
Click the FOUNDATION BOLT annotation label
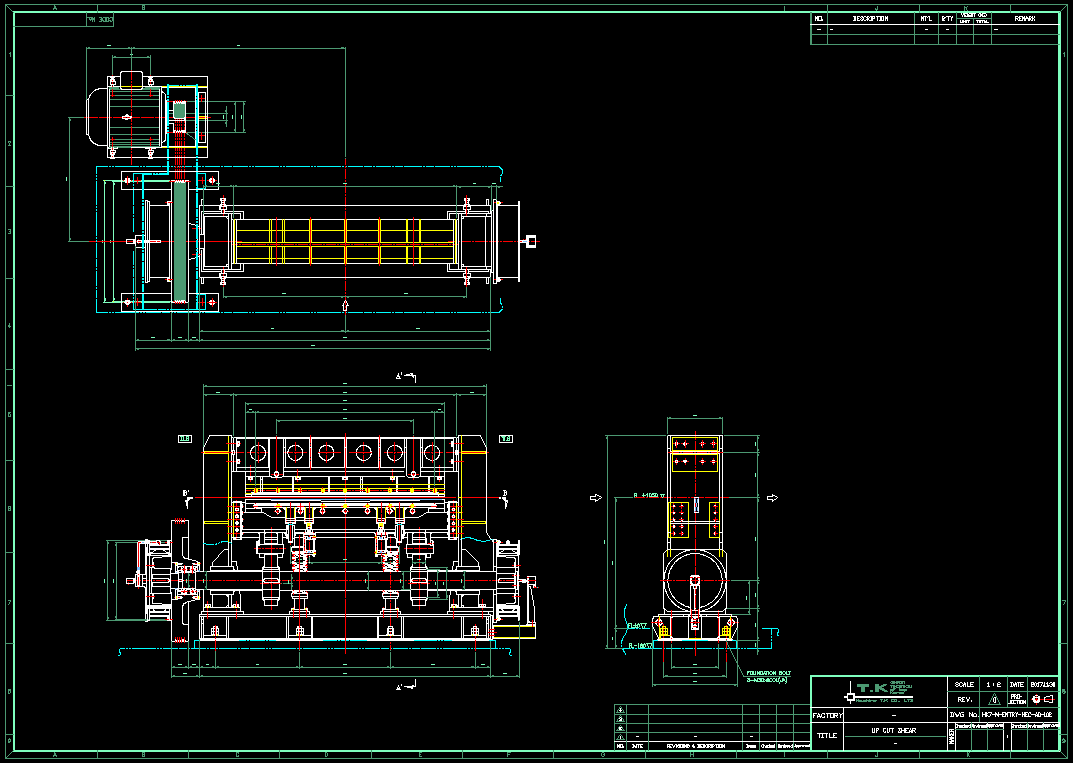[767, 674]
